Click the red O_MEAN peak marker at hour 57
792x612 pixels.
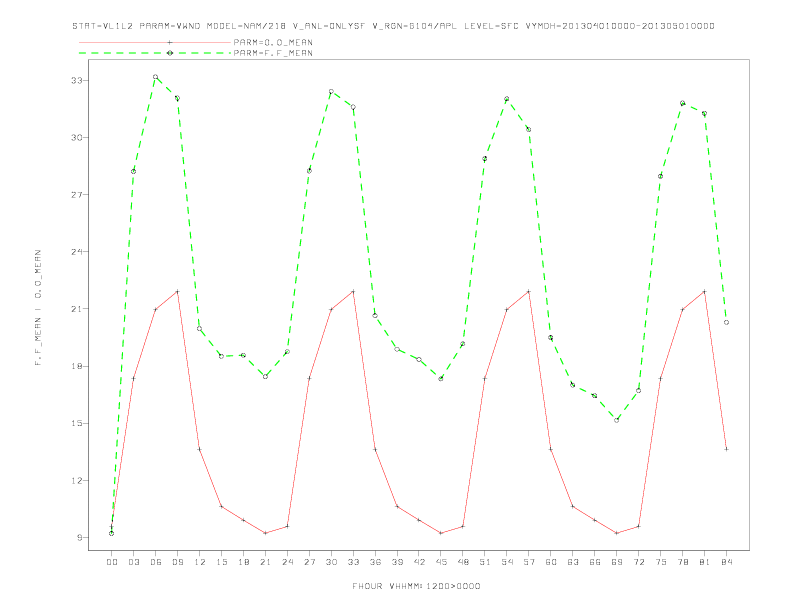click(x=529, y=291)
